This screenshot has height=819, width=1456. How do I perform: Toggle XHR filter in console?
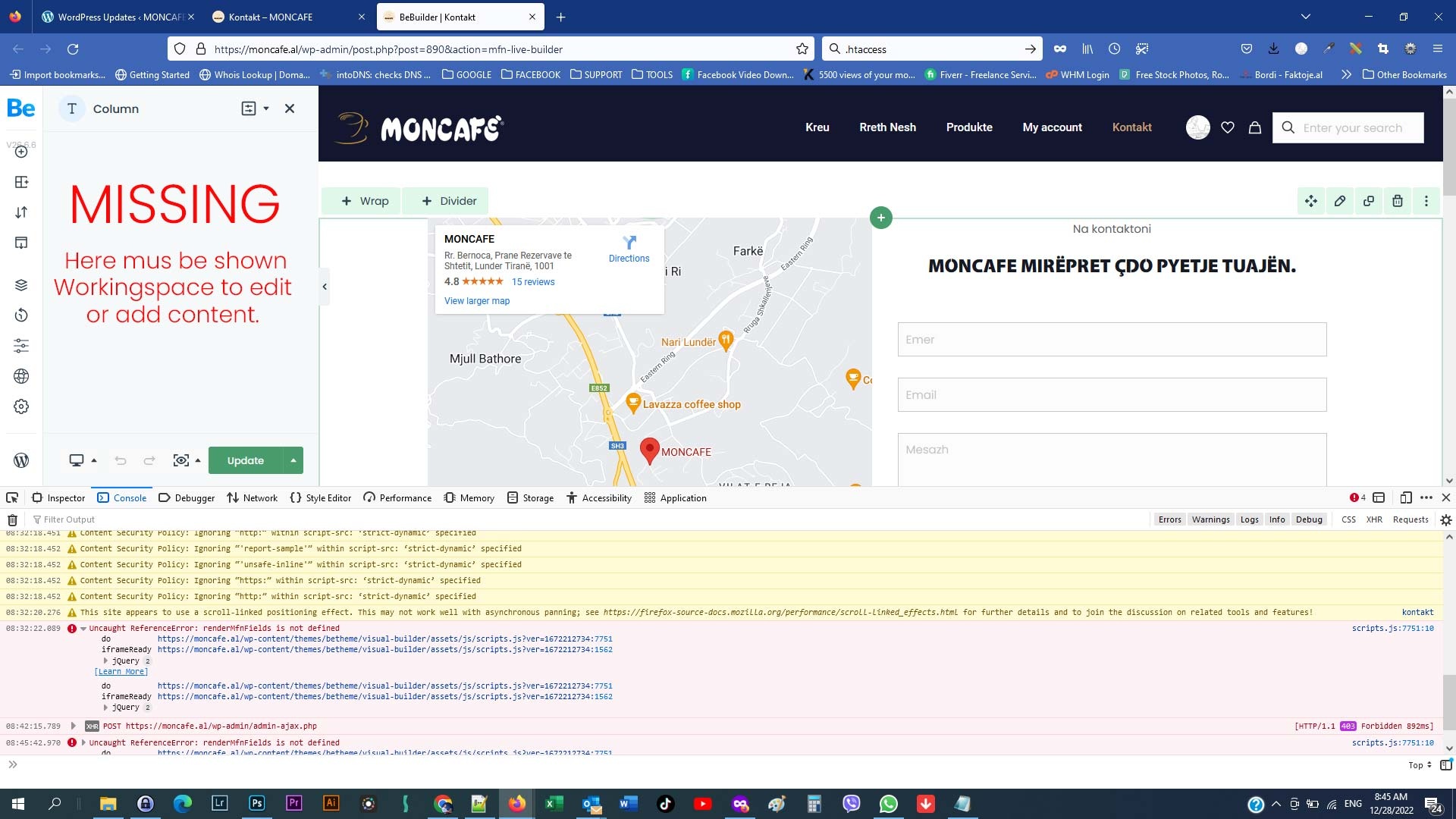click(x=1374, y=519)
